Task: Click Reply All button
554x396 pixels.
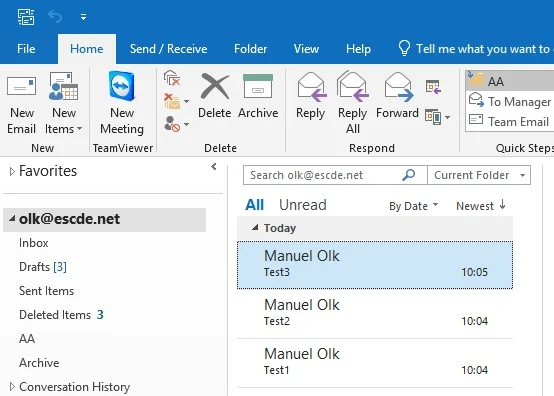Action: (353, 103)
